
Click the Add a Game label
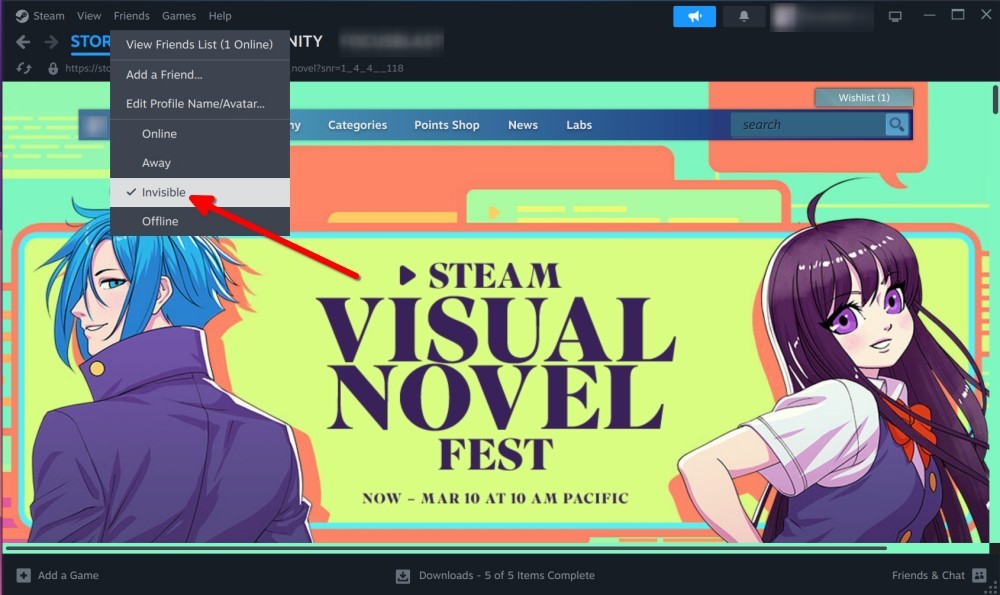coord(68,575)
